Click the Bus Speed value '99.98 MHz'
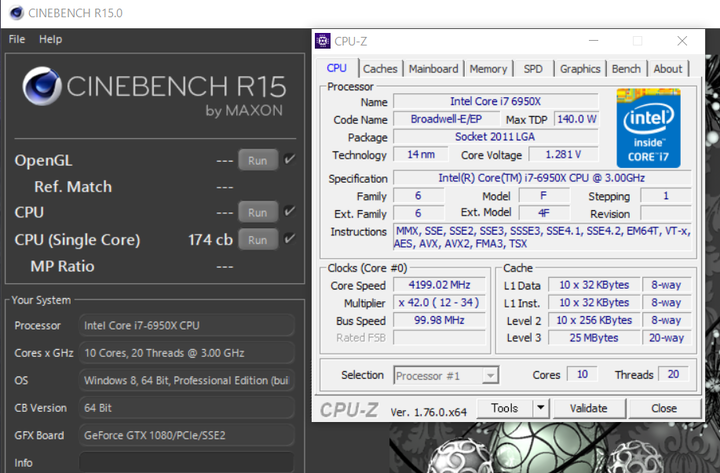Screen dimensions: 720x473 tap(439, 320)
